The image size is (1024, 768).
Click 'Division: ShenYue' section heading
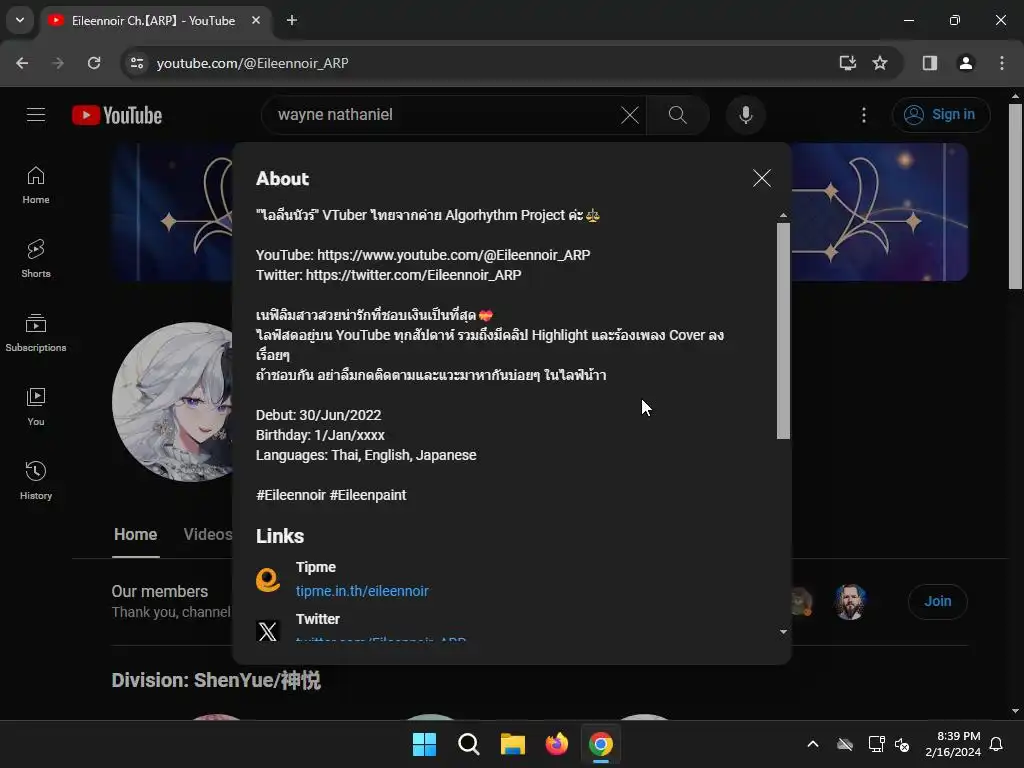tap(216, 680)
